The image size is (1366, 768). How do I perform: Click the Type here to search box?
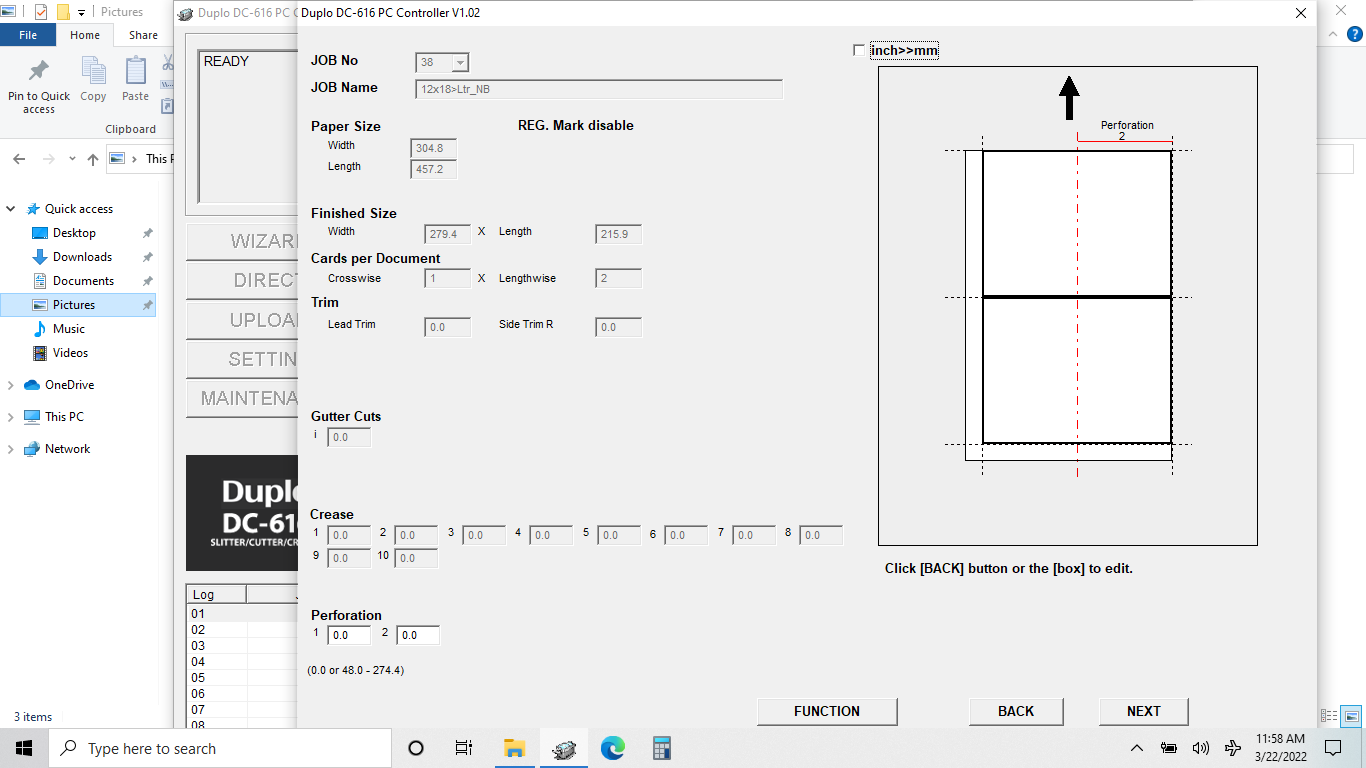click(x=219, y=748)
